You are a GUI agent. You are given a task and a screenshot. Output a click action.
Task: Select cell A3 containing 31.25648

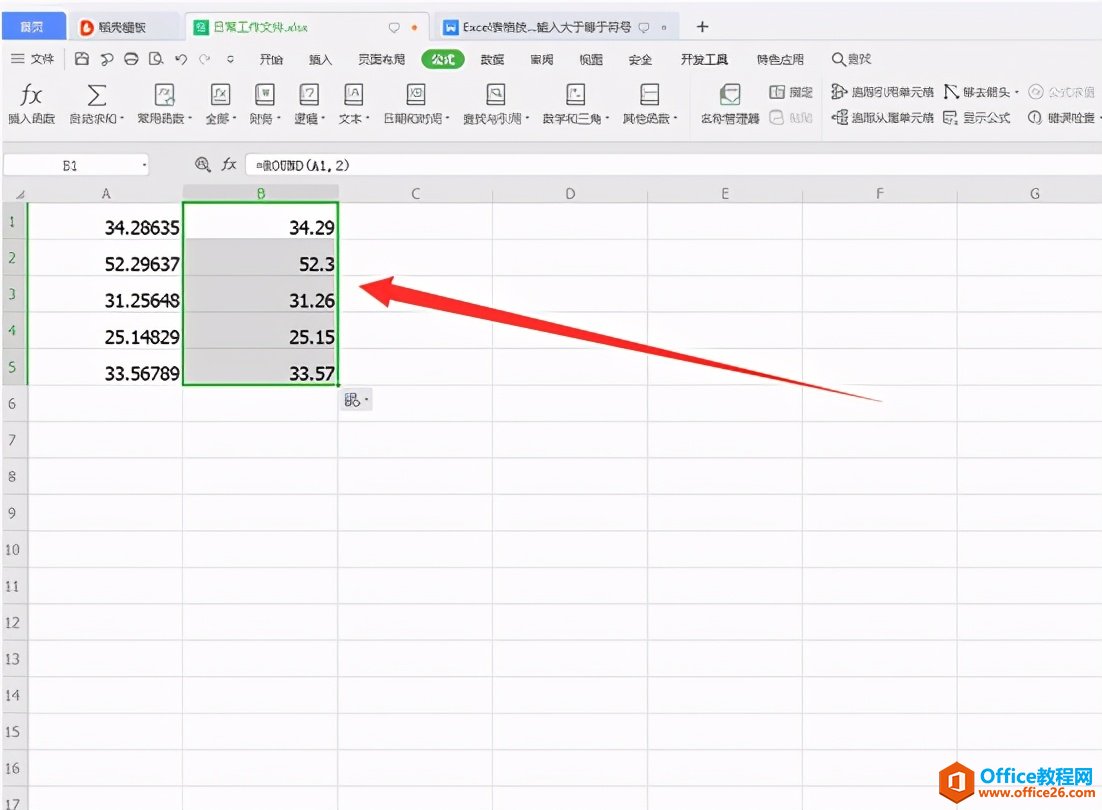(105, 294)
